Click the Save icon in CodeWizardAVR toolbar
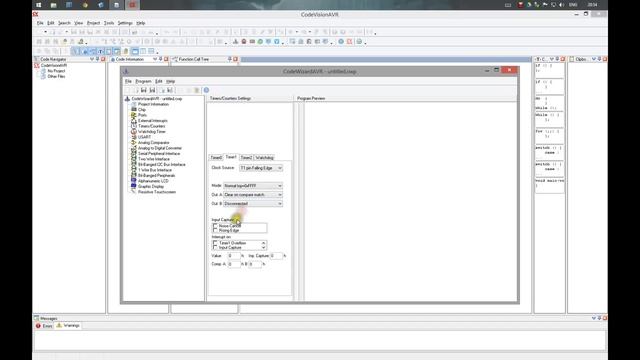640x360 pixels. (x=144, y=90)
